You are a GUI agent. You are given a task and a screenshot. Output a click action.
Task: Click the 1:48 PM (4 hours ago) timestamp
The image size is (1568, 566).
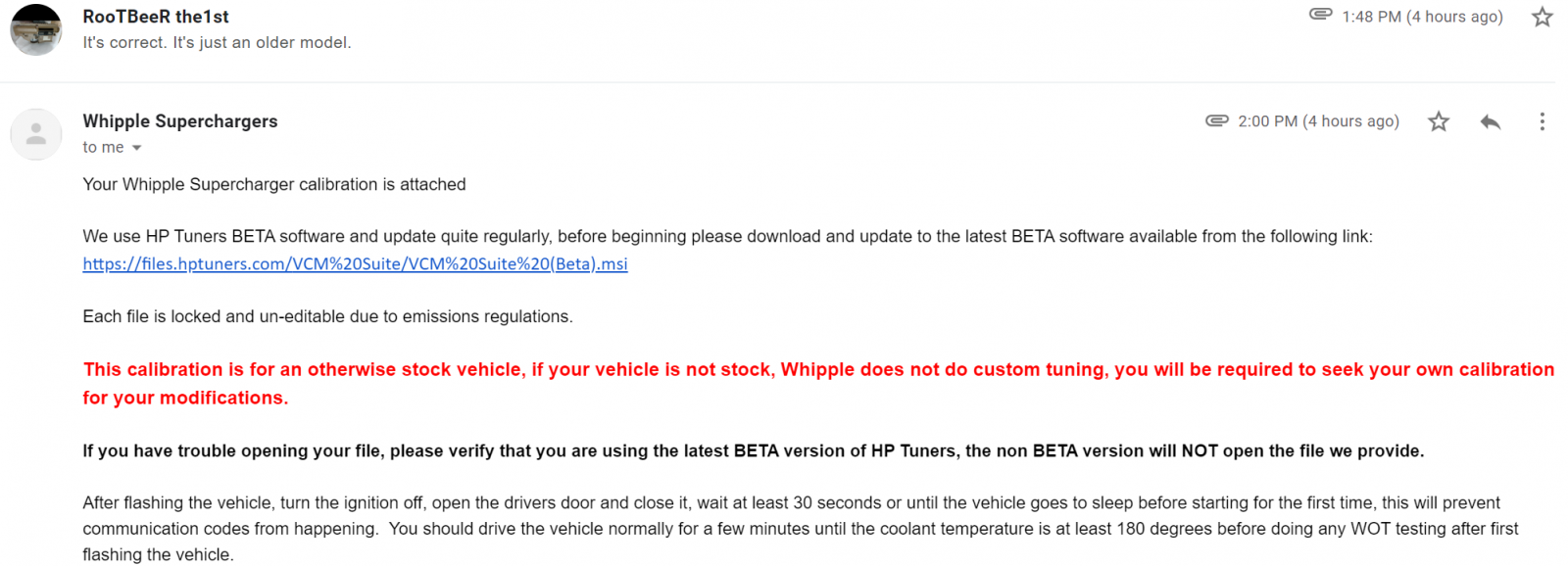(1422, 17)
